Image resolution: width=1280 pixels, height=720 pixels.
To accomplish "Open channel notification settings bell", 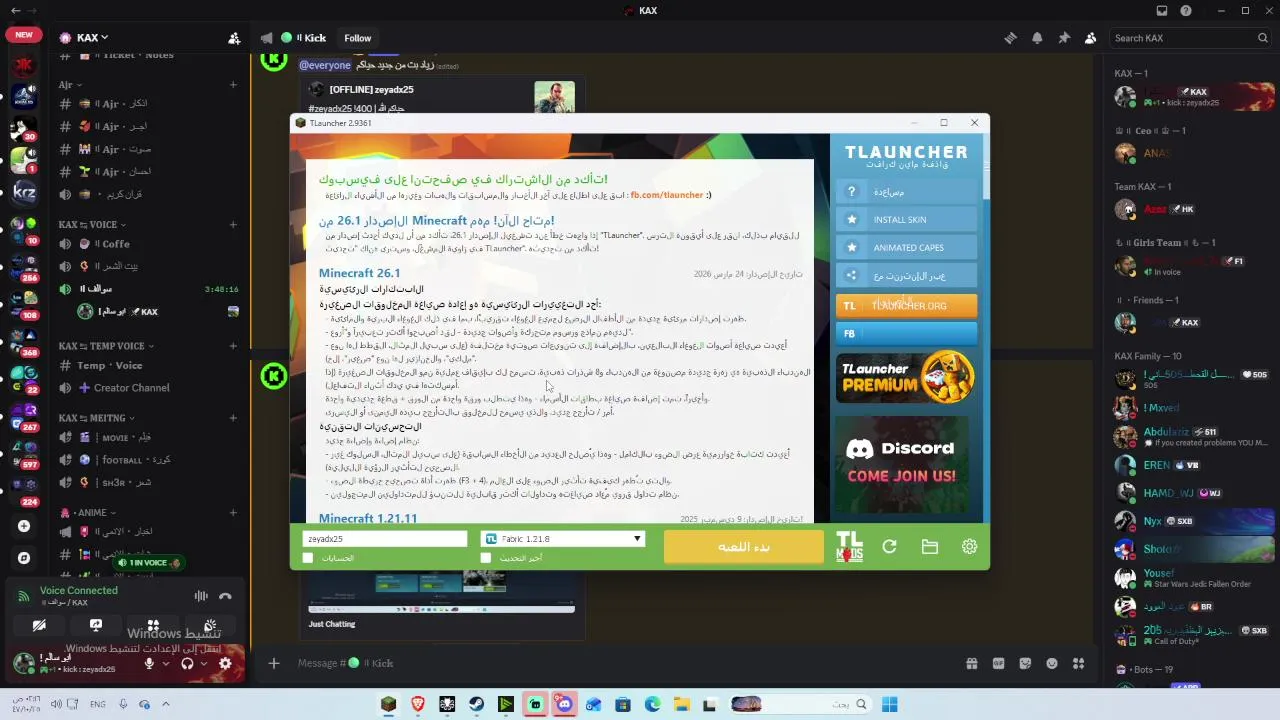I will pos(1037,38).
